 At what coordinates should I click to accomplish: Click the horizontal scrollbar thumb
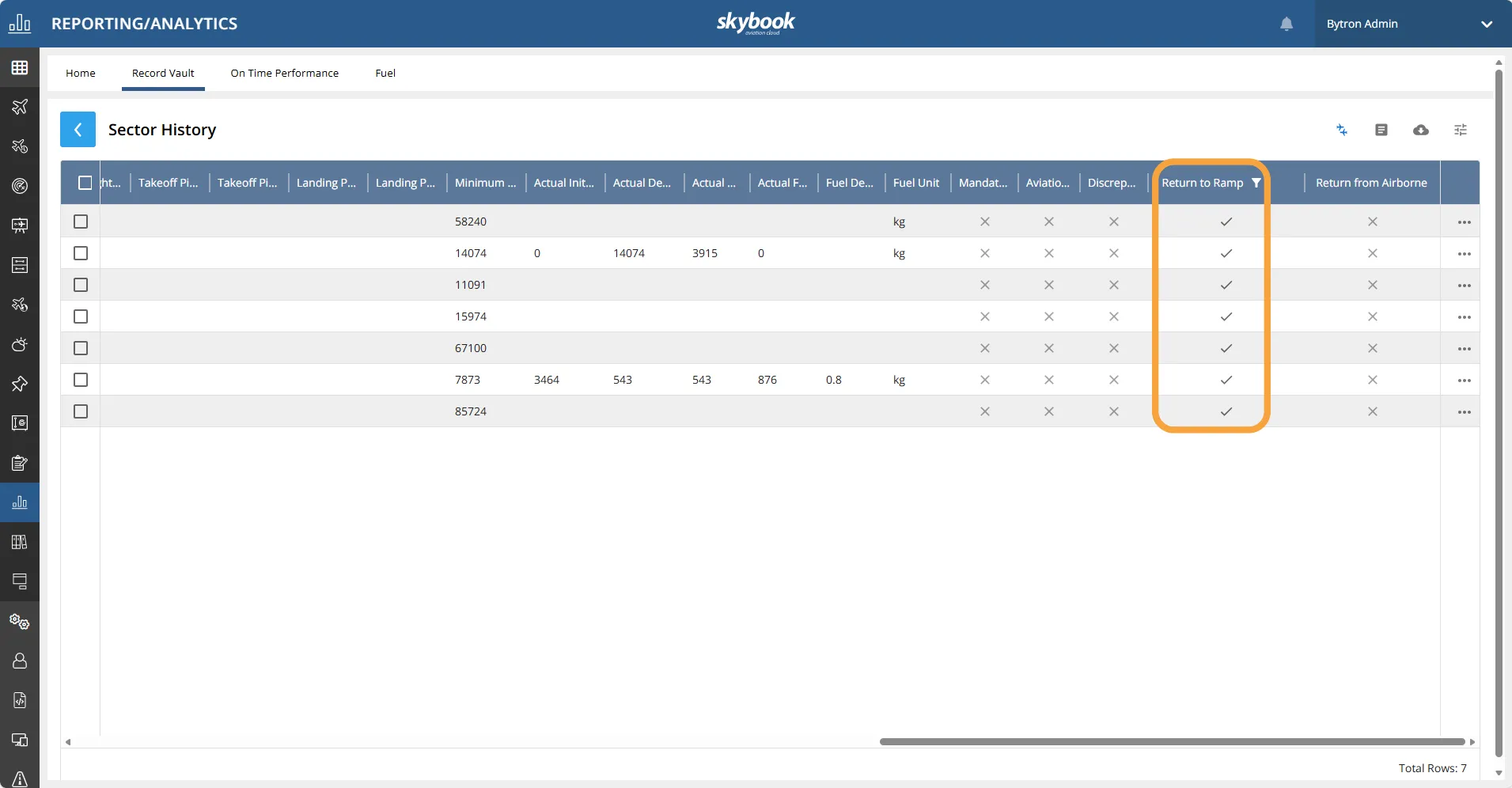[1171, 742]
